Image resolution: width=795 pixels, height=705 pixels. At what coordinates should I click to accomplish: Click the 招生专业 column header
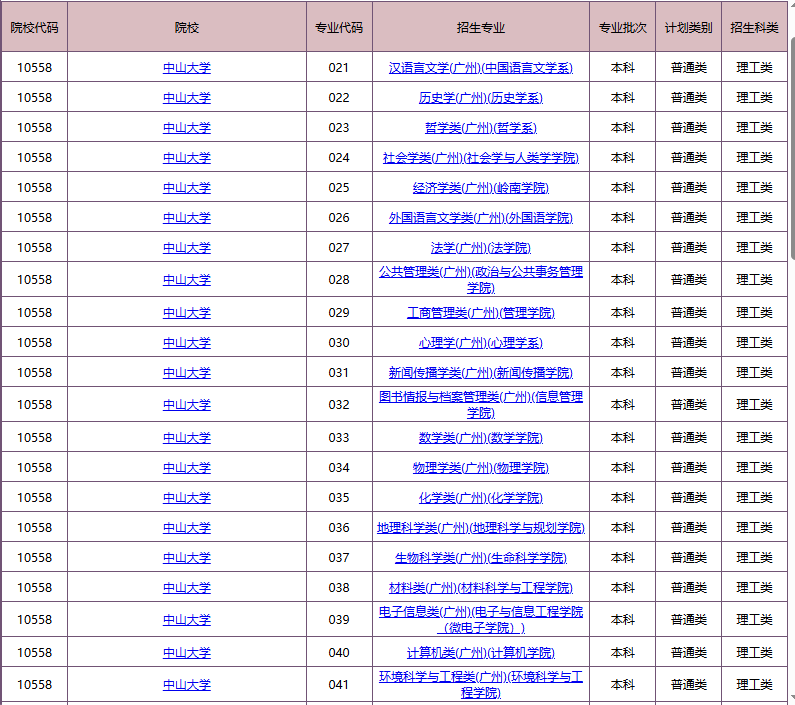tap(481, 27)
